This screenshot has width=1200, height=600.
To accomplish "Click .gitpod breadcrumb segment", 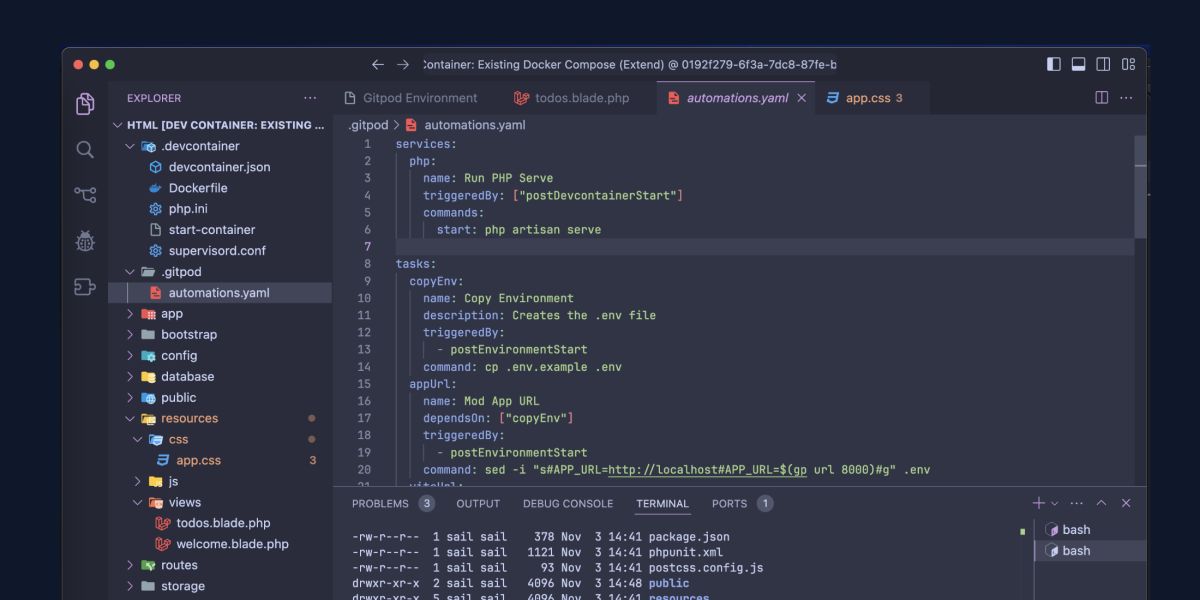I will [368, 125].
